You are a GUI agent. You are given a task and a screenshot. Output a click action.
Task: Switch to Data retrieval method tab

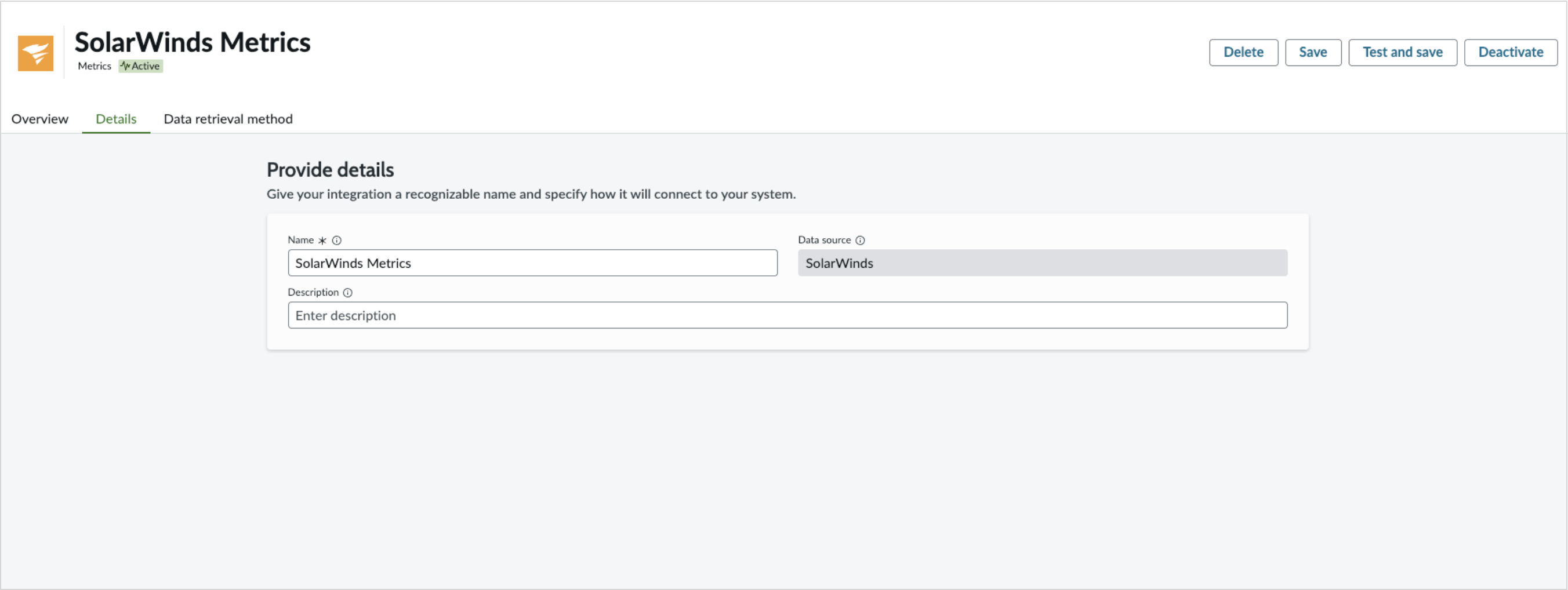[x=228, y=119]
